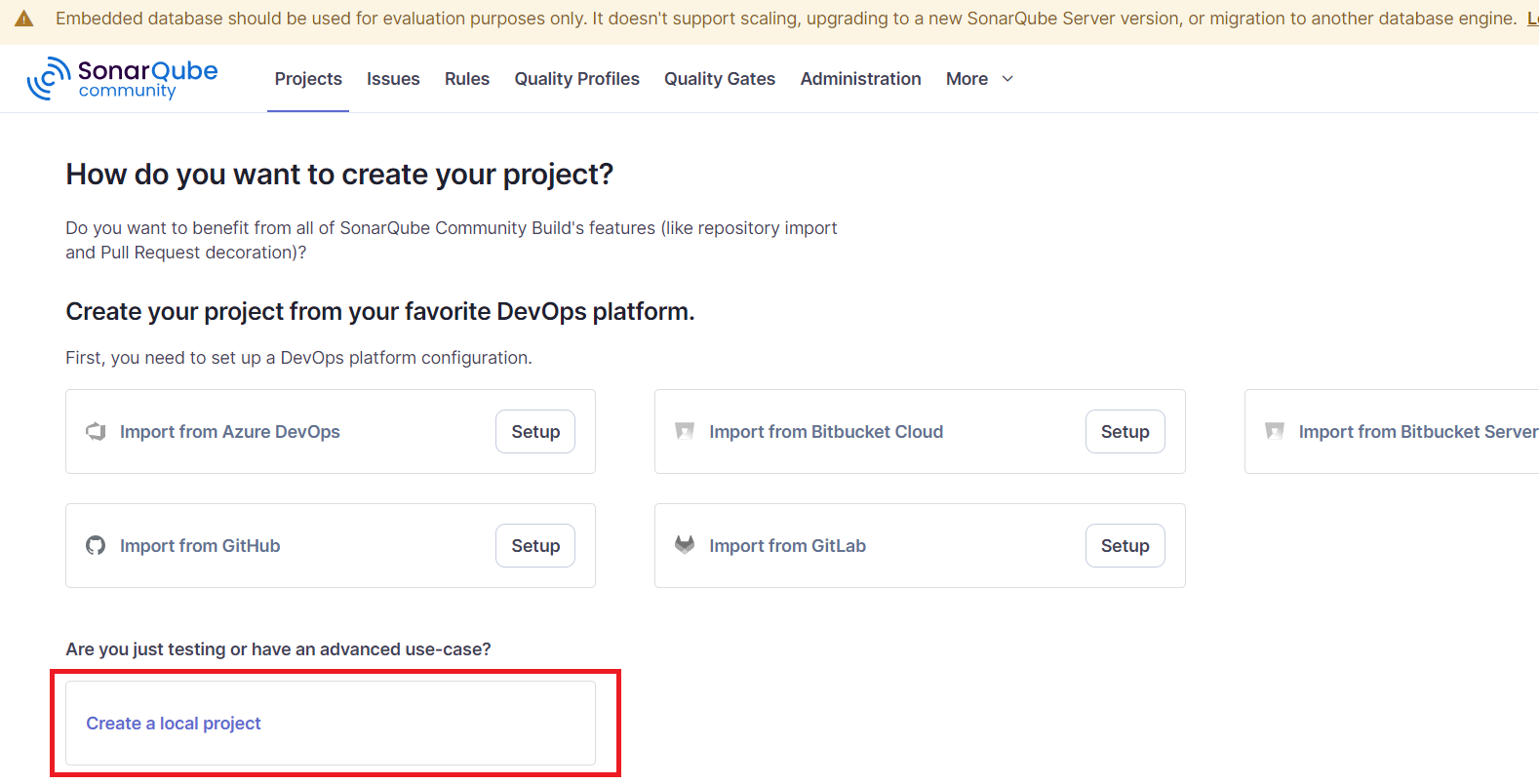Go to the Issues page
The height and width of the screenshot is (784, 1539).
(x=393, y=79)
